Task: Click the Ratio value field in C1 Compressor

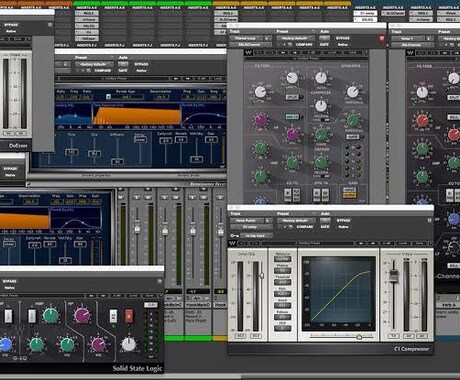Action: coord(282,294)
